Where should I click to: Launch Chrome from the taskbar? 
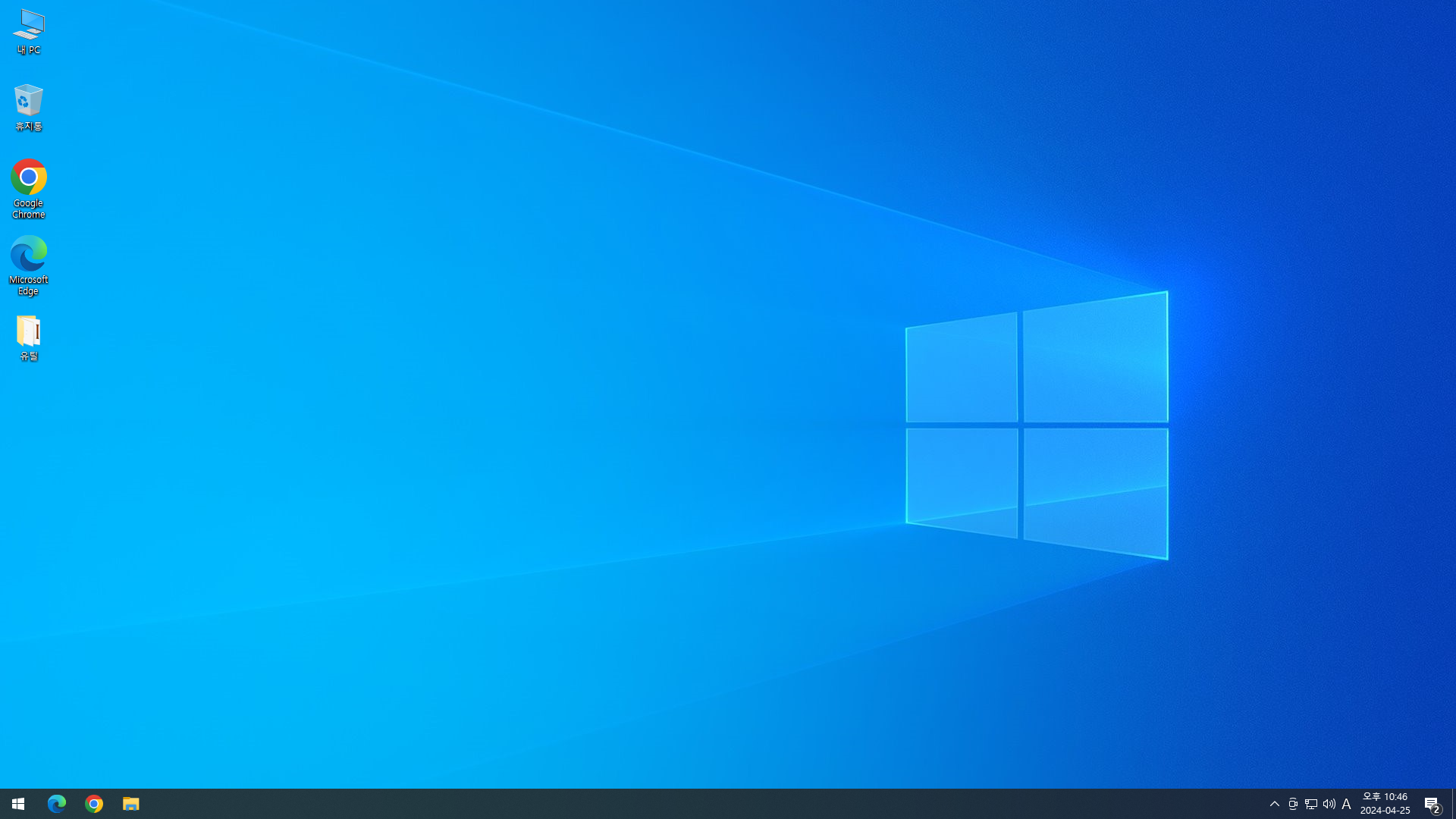tap(94, 804)
